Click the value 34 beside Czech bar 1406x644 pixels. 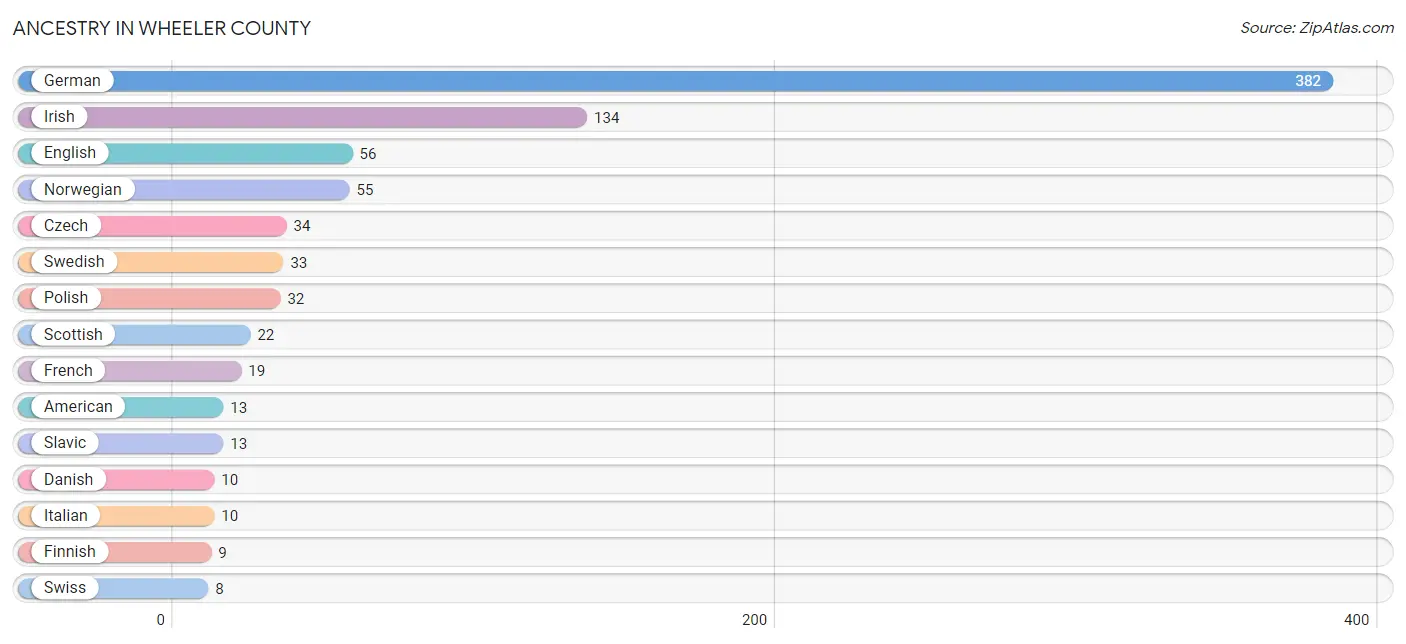click(302, 226)
